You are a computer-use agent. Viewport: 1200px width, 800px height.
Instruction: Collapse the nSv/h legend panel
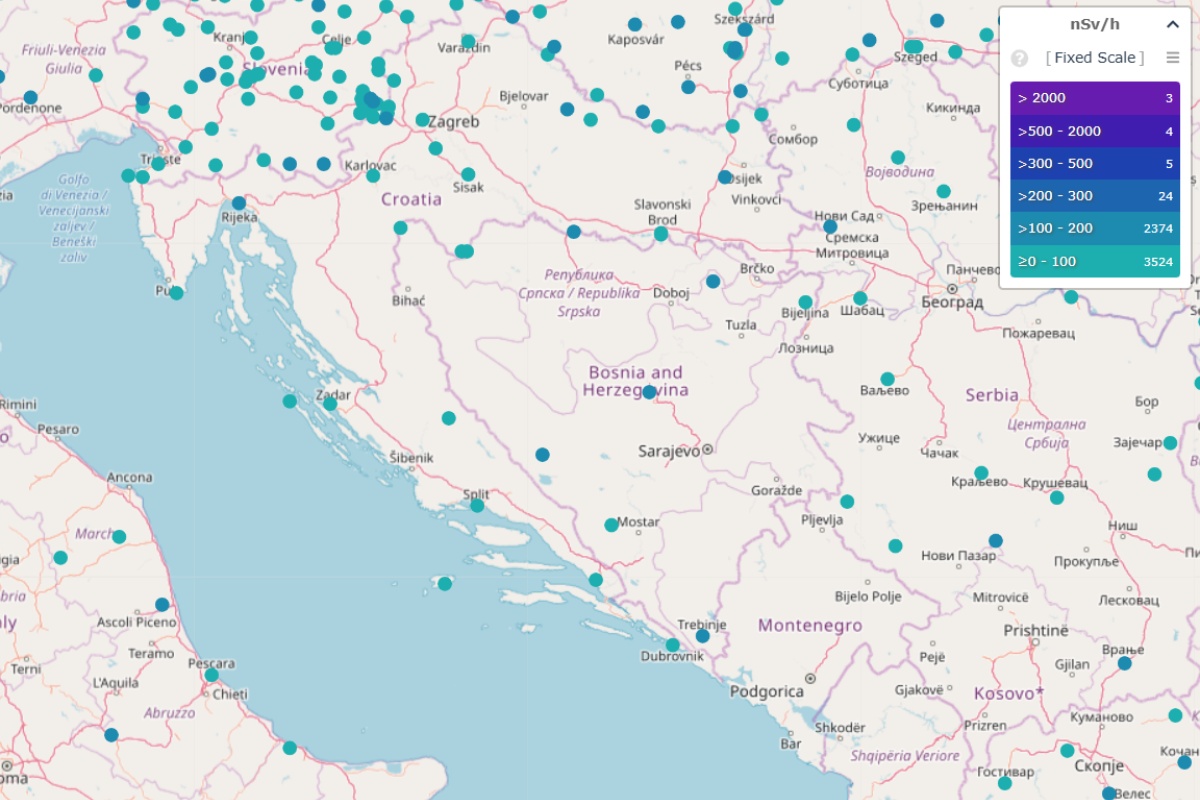[1172, 25]
